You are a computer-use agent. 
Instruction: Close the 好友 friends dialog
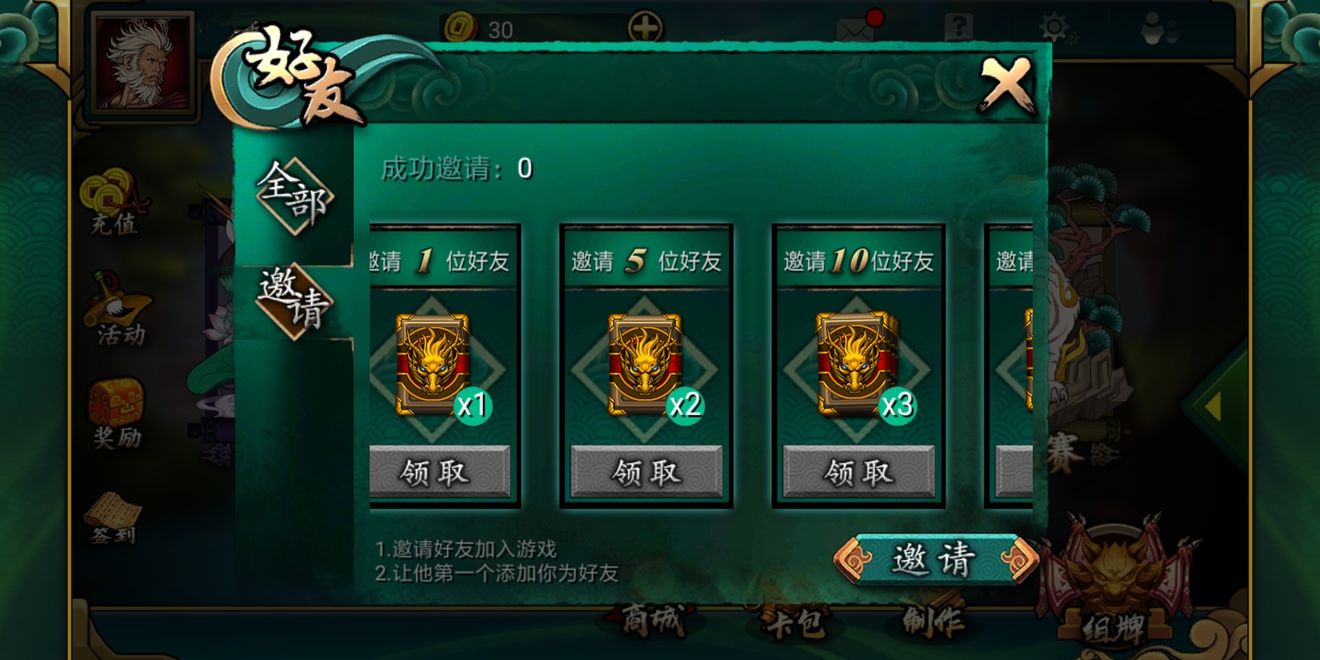1005,84
